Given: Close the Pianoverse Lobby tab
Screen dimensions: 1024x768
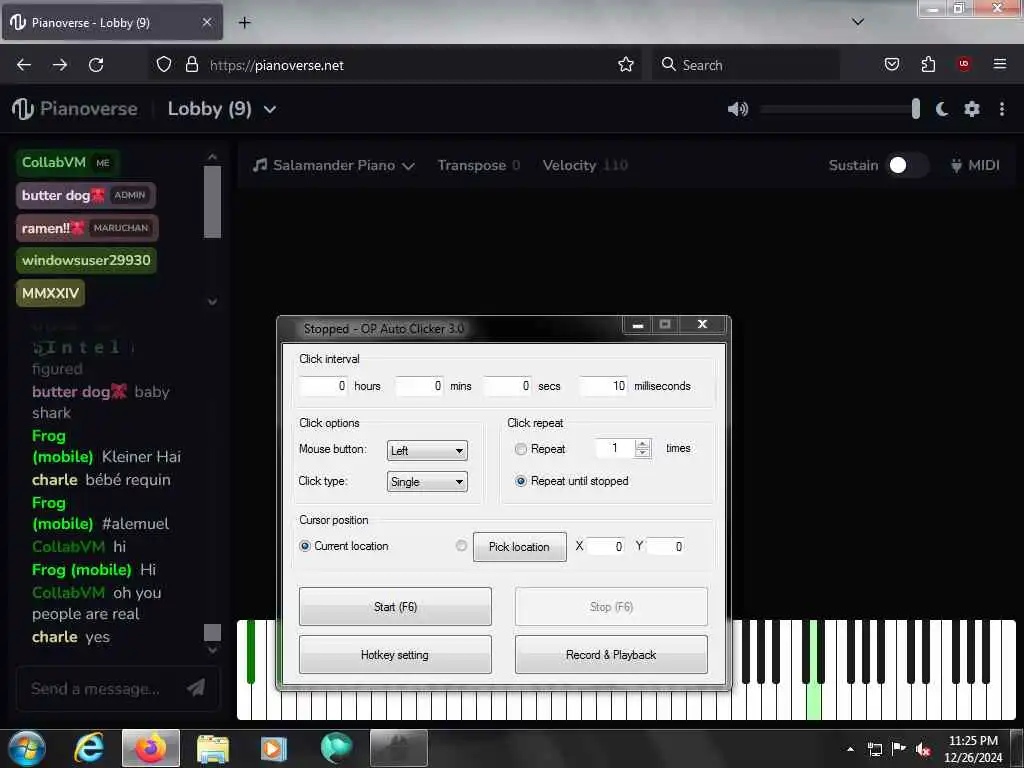Looking at the screenshot, I should pos(206,22).
